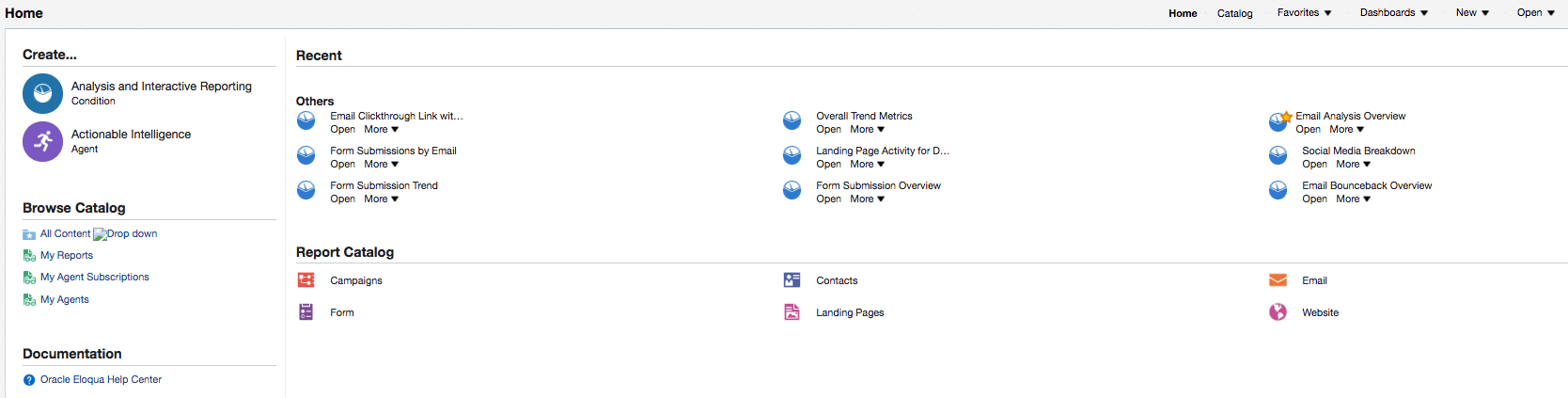
Task: Click the Form Submission Overview title
Action: point(878,186)
